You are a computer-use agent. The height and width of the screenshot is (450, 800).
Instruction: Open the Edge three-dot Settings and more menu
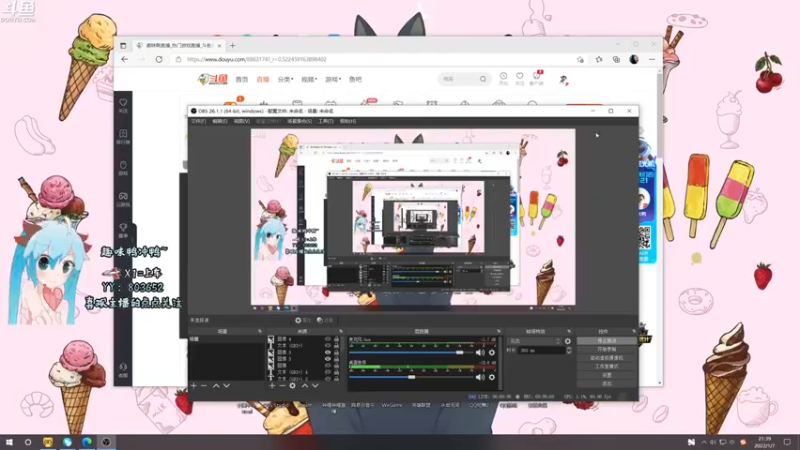click(x=652, y=59)
